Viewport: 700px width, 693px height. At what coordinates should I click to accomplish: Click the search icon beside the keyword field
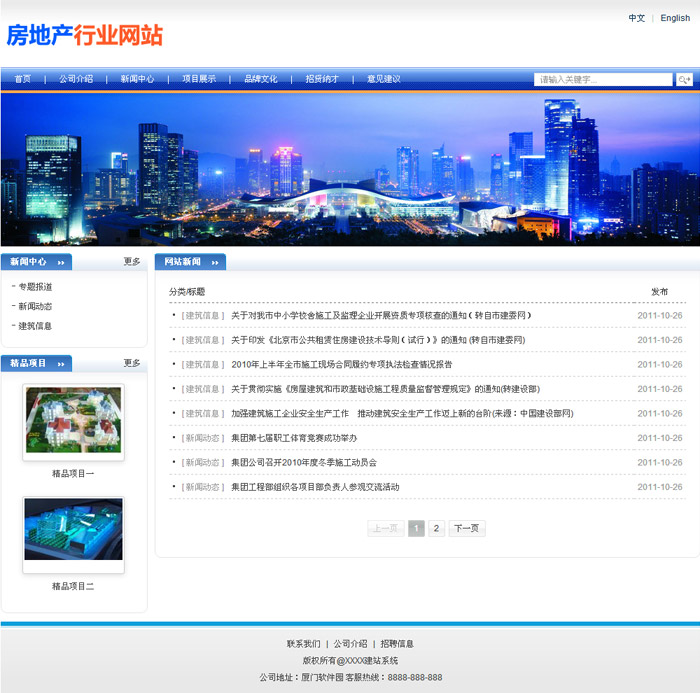(684, 79)
